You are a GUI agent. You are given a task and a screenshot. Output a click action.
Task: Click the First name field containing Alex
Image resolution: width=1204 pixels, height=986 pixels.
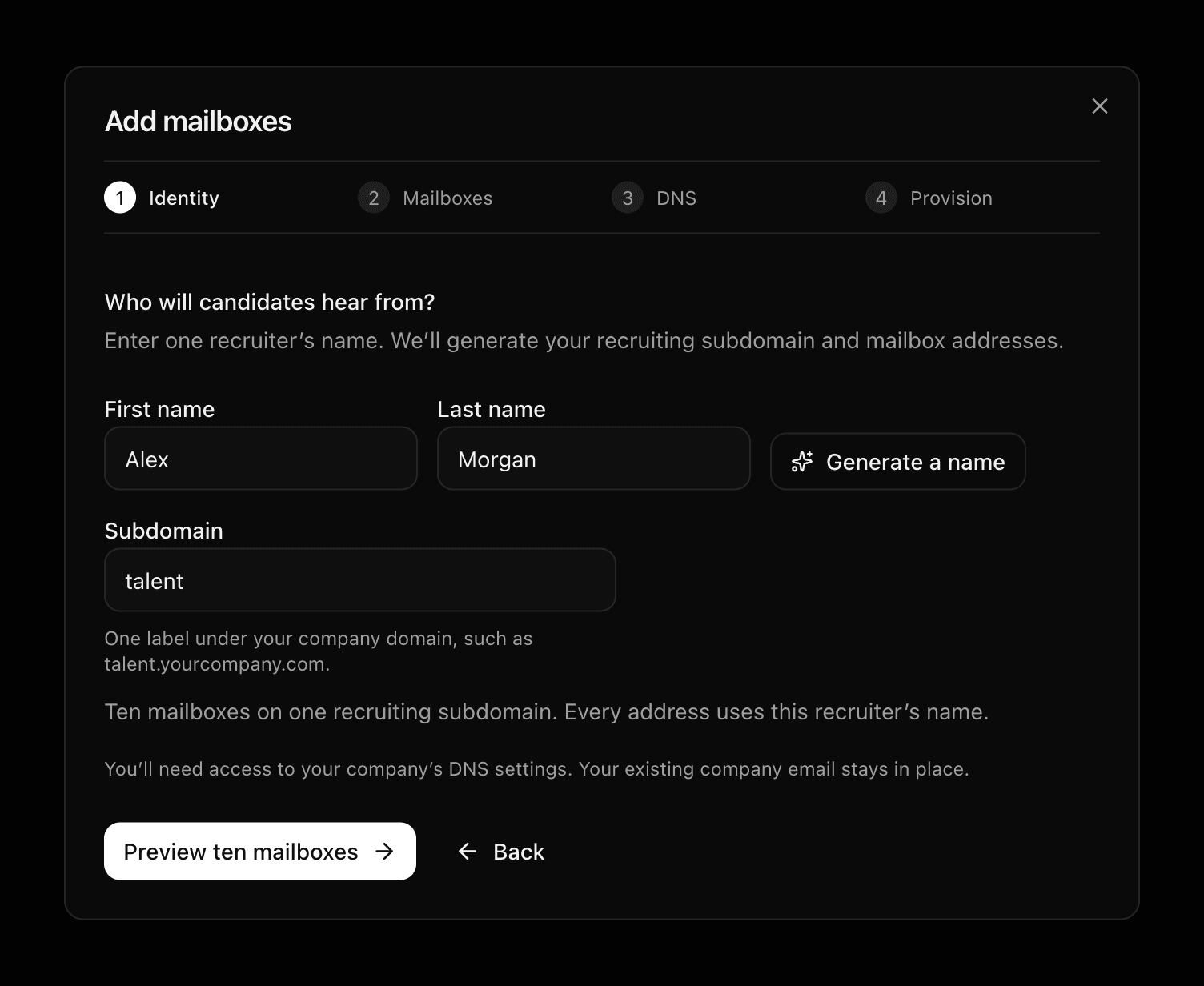261,459
